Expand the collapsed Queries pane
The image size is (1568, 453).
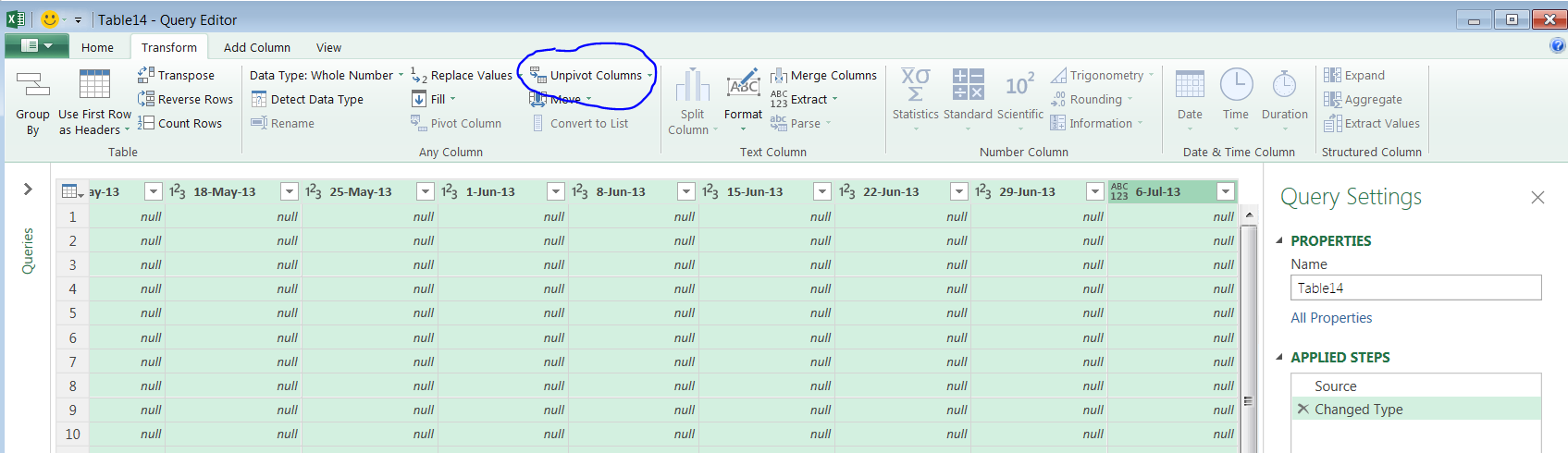(28, 190)
